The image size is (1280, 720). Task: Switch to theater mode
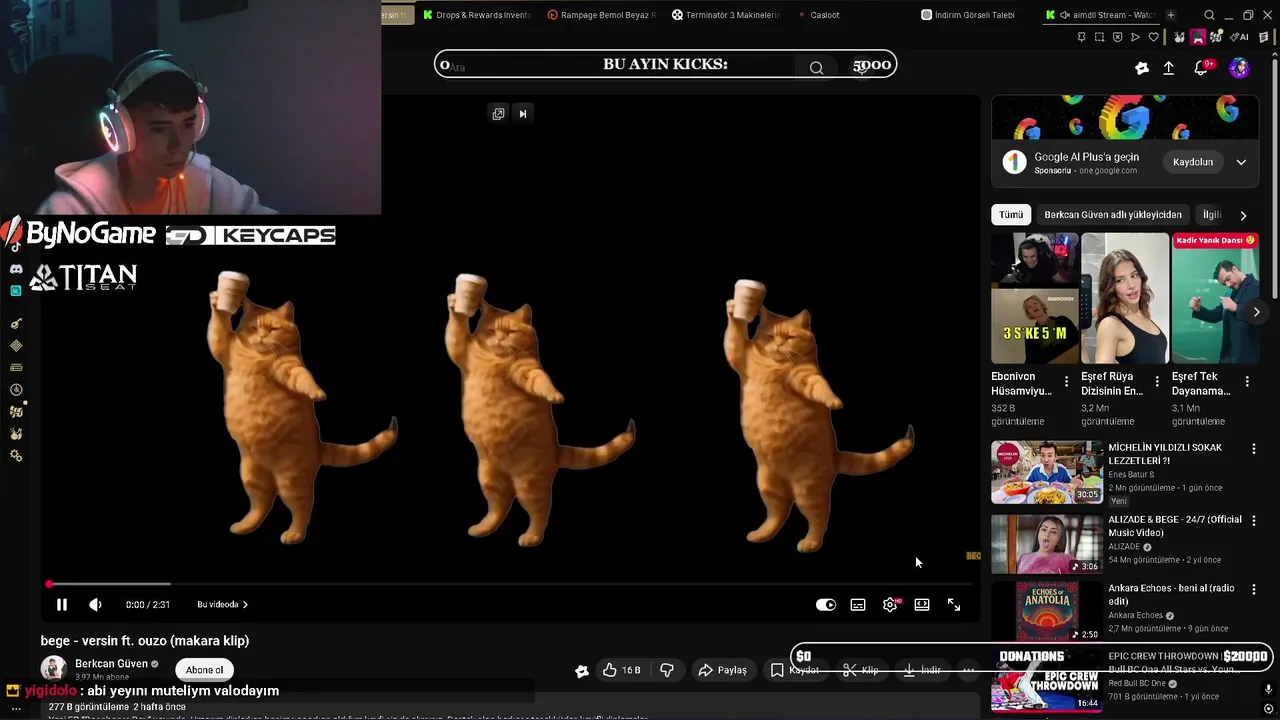922,604
